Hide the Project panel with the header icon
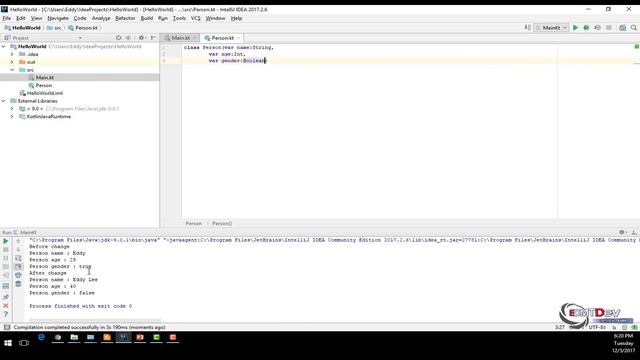 [153, 38]
